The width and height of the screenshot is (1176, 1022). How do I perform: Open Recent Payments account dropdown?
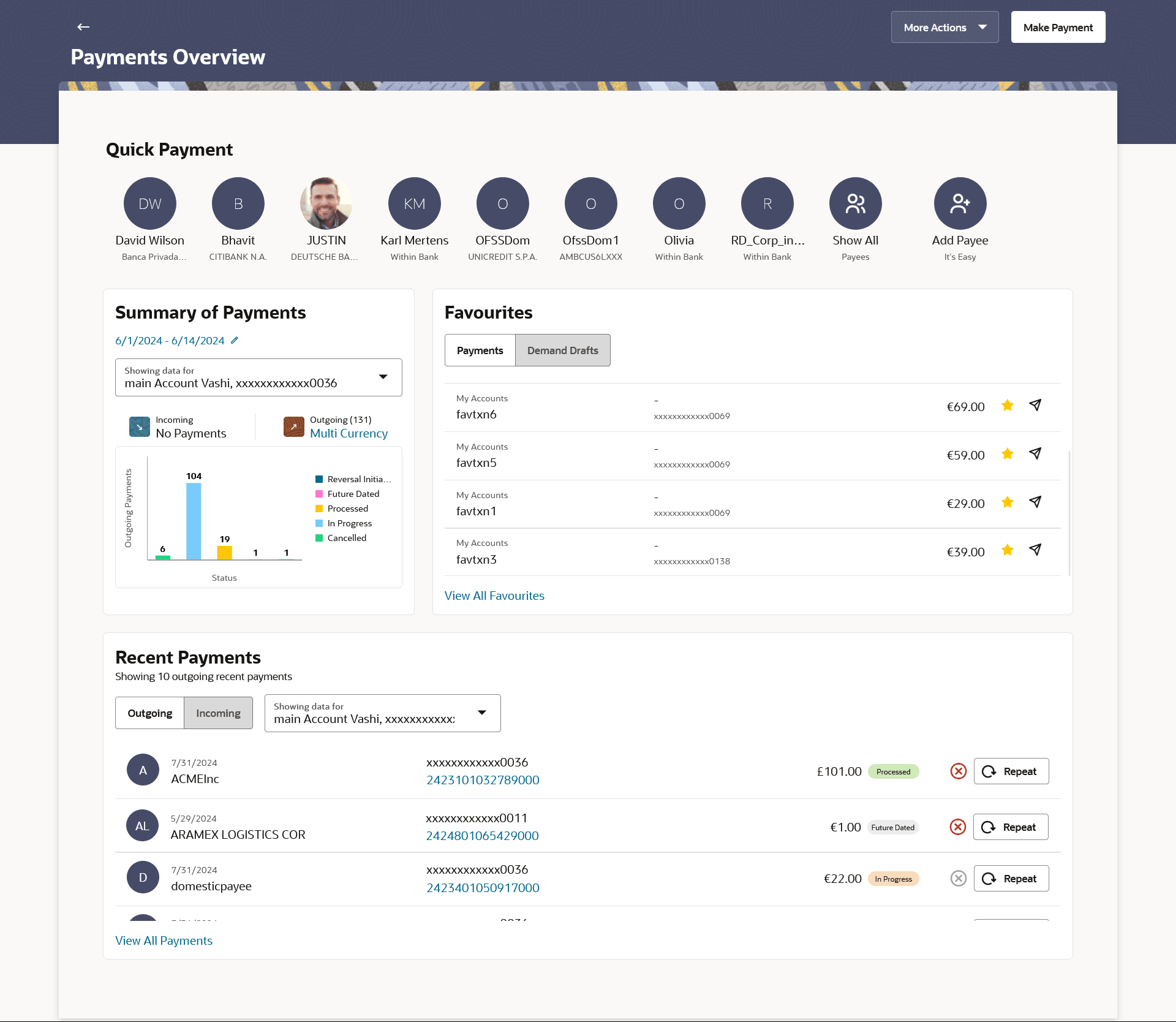(x=382, y=713)
